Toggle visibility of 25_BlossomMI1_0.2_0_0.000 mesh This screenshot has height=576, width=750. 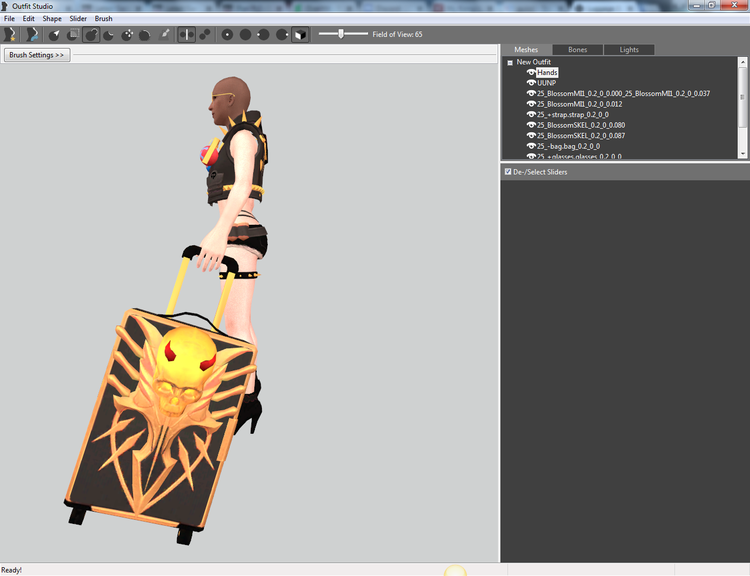(531, 93)
